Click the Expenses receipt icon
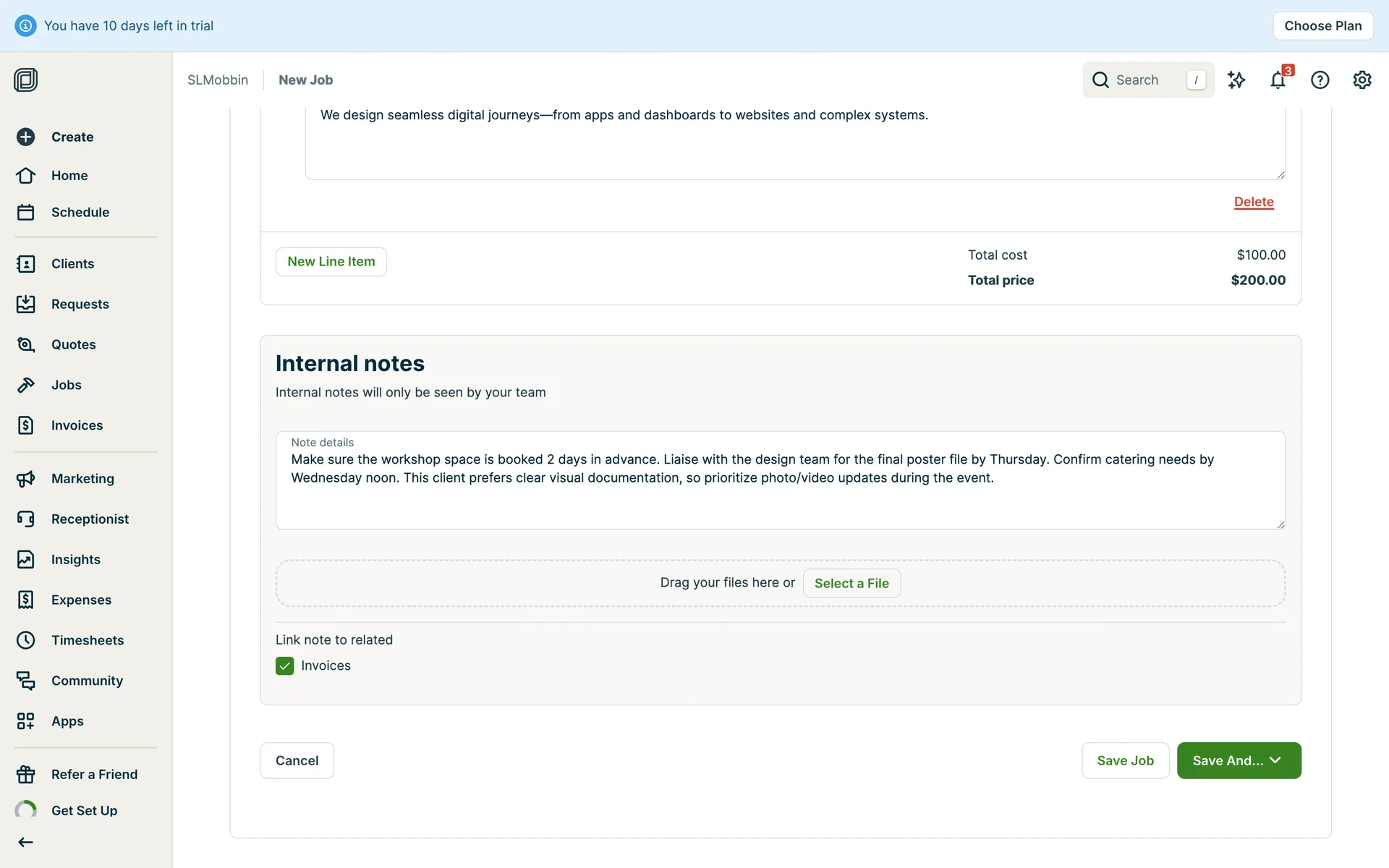The image size is (1389, 868). 26,600
